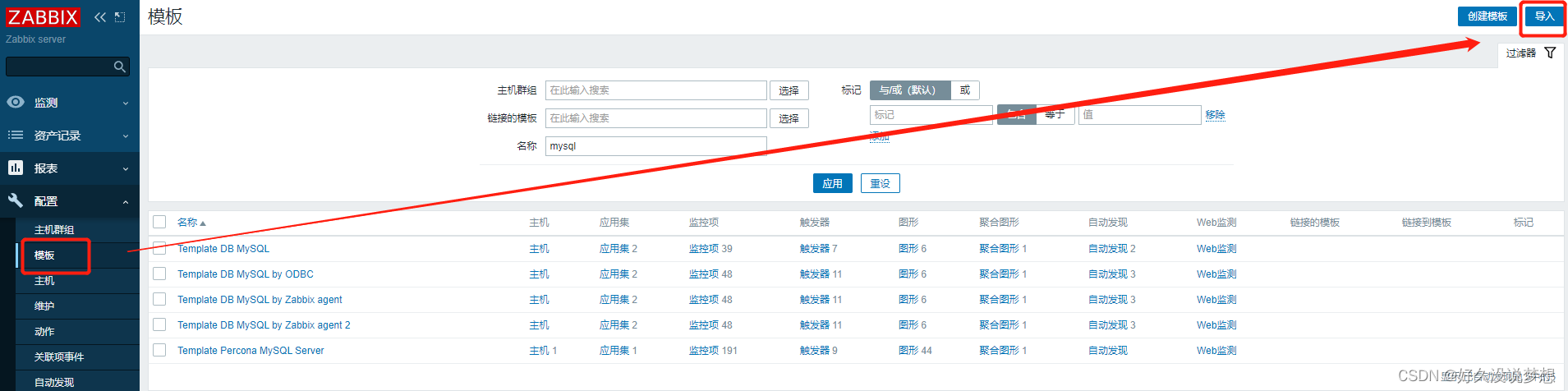Check the box for Template DB MySQL by Zabbix agent
This screenshot has width=1568, height=391.
pyautogui.click(x=159, y=299)
